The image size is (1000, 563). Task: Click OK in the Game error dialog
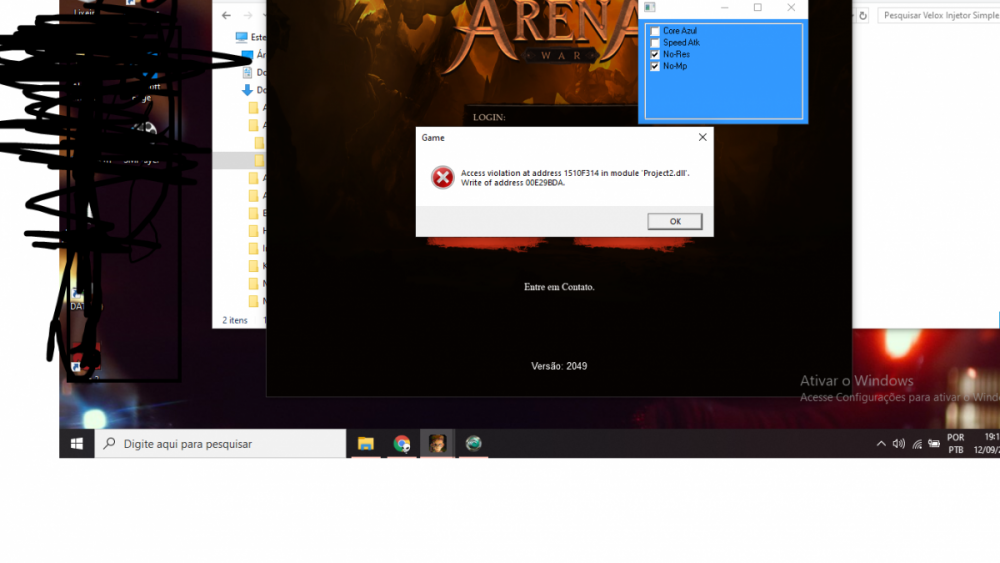click(675, 221)
